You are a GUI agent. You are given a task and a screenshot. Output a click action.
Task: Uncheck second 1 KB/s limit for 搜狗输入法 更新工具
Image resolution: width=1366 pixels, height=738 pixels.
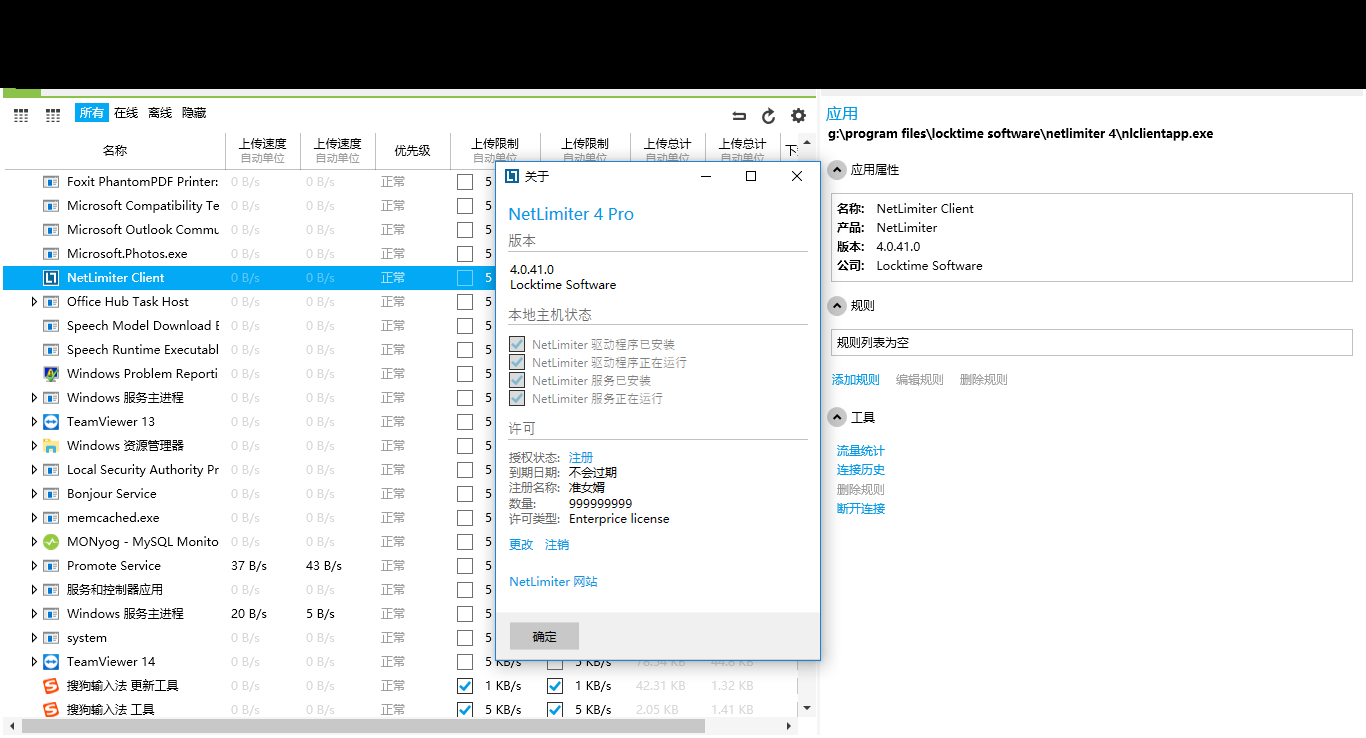pos(555,686)
